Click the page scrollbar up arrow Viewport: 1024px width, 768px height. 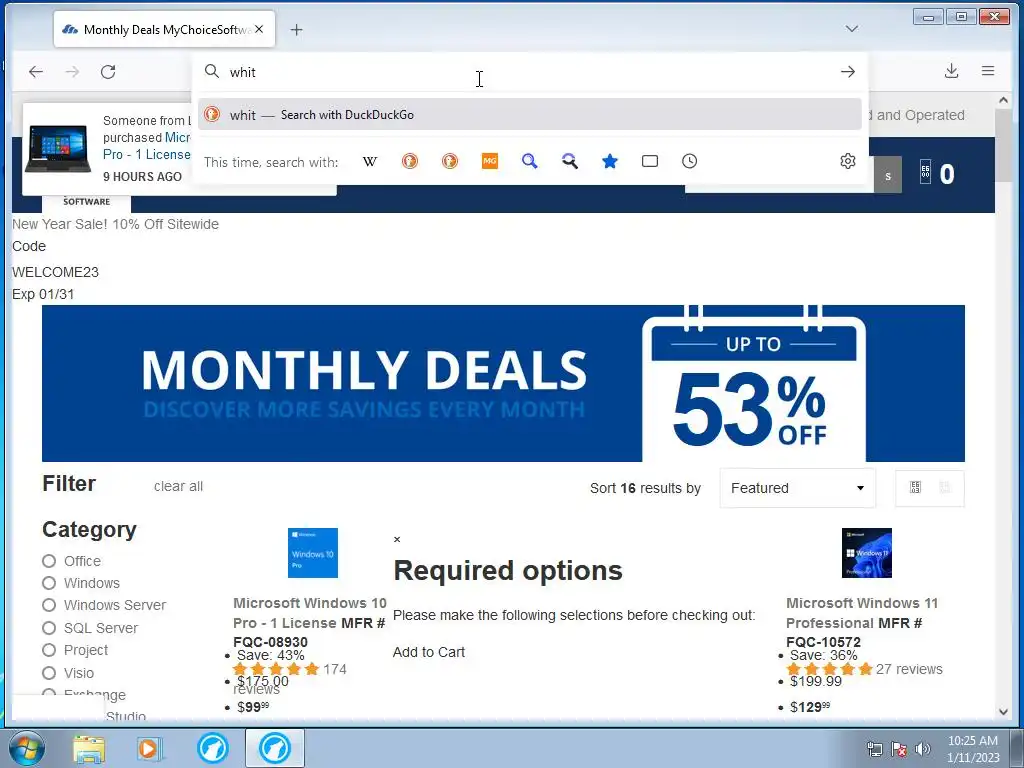tap(1003, 100)
